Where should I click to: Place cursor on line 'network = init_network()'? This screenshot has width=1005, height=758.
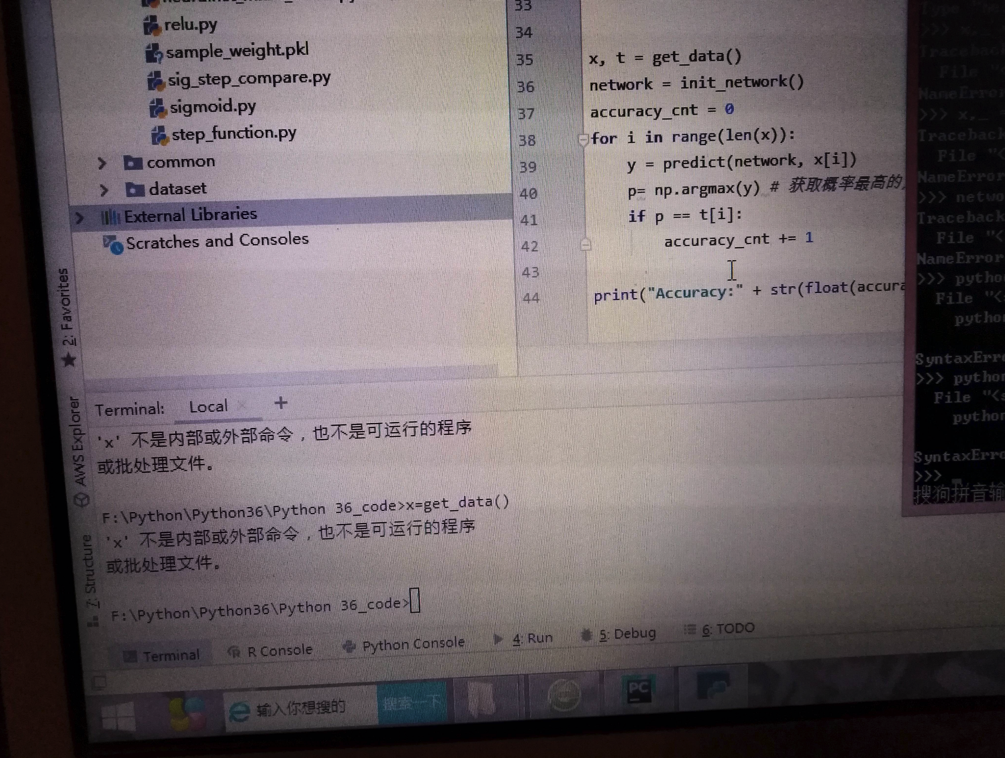click(x=696, y=83)
